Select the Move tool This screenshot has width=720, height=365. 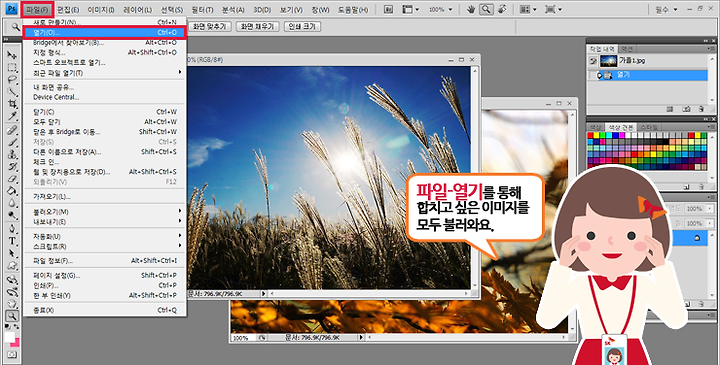(12, 55)
